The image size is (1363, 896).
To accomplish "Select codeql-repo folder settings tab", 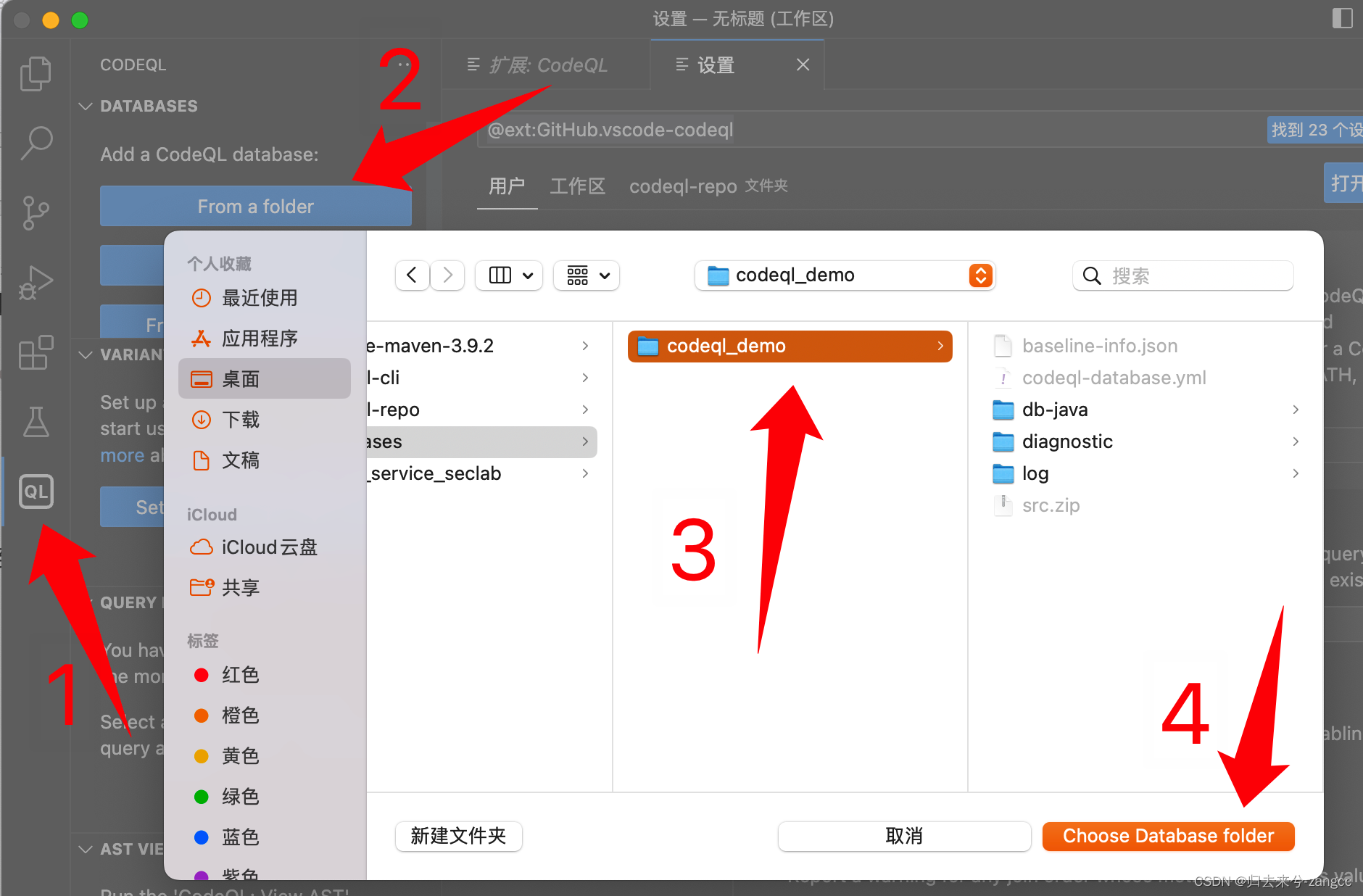I will [x=708, y=186].
